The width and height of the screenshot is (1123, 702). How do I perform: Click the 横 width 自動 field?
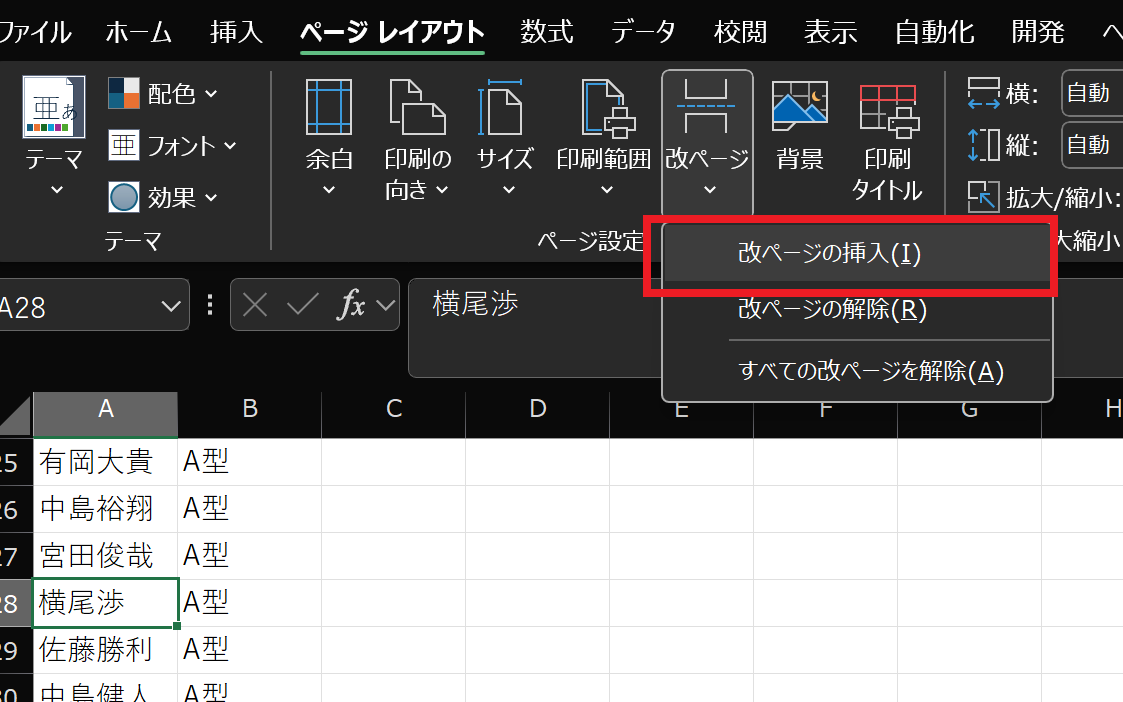pyautogui.click(x=1090, y=92)
